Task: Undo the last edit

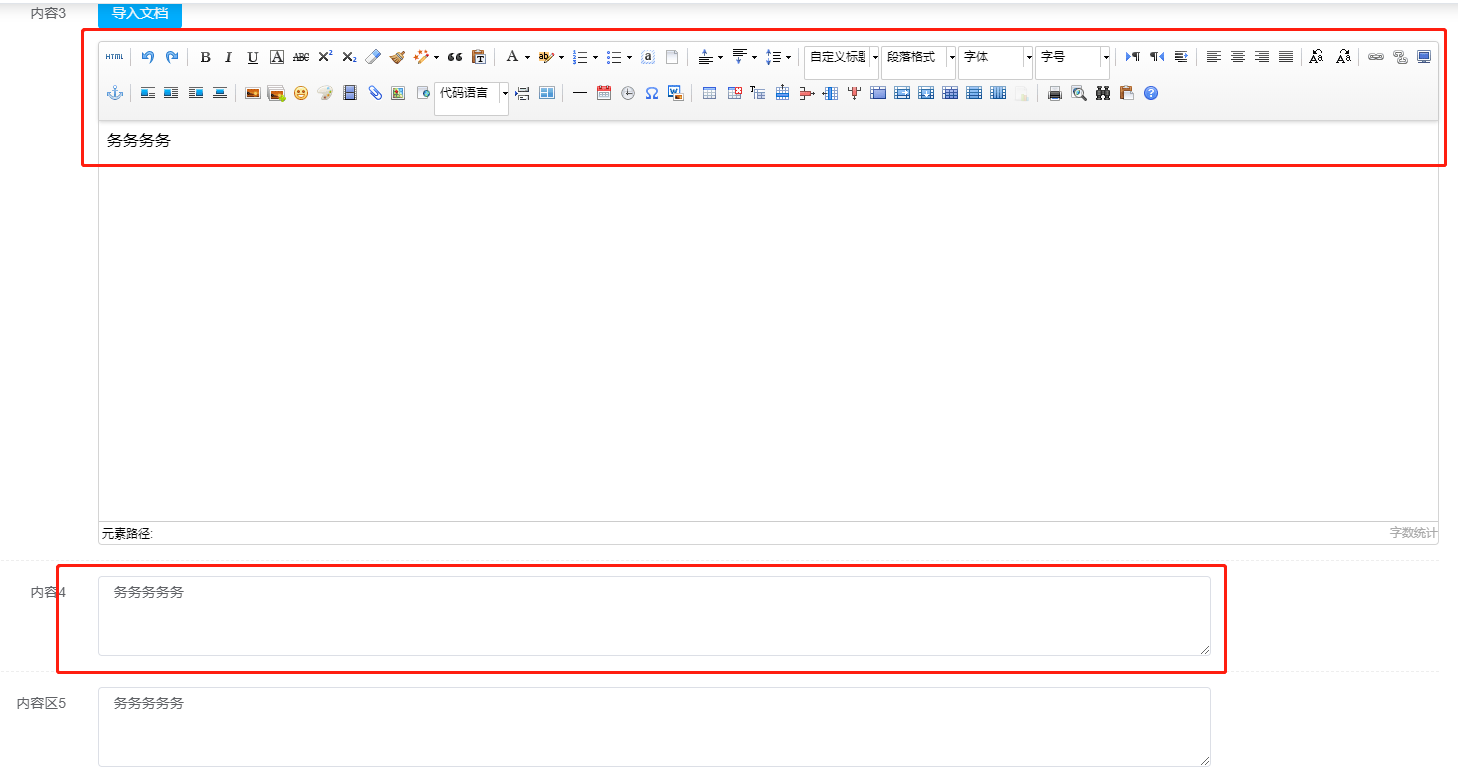Action: click(x=148, y=57)
